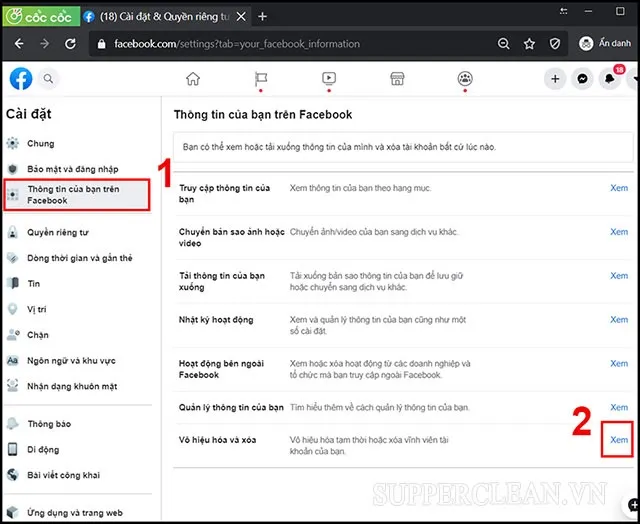Screen dimensions: 640x524
Task: Go back to the previous page
Action: pyautogui.click(x=19, y=44)
